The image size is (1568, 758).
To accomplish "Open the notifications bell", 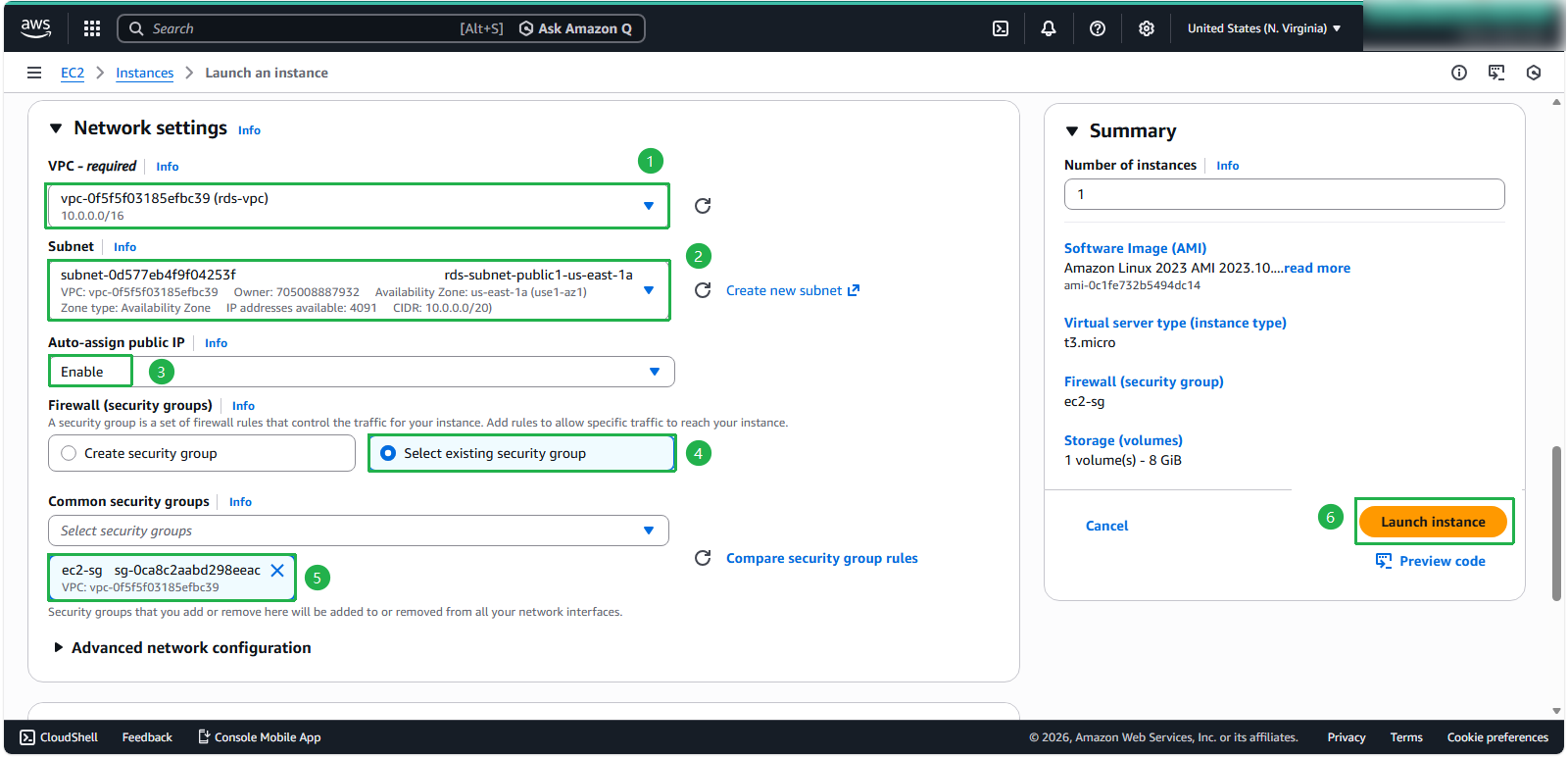I will pyautogui.click(x=1049, y=28).
